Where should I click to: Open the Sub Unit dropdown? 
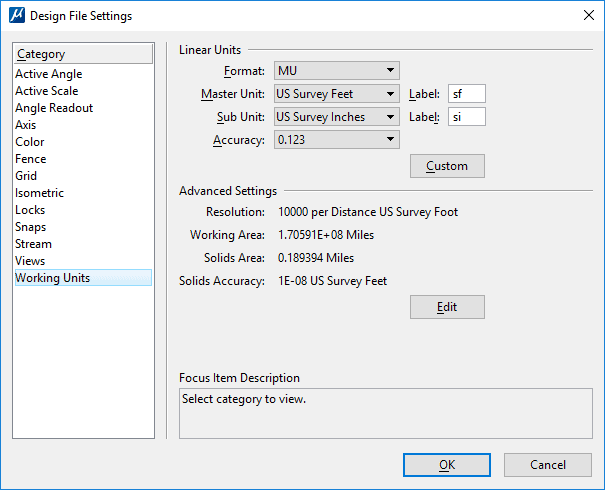coord(336,117)
